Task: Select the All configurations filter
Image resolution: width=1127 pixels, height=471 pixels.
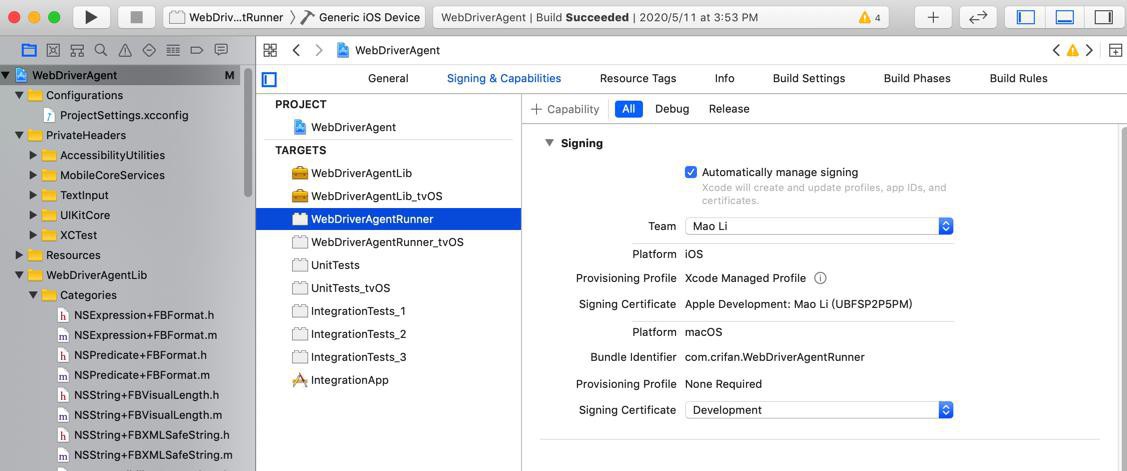Action: point(629,109)
